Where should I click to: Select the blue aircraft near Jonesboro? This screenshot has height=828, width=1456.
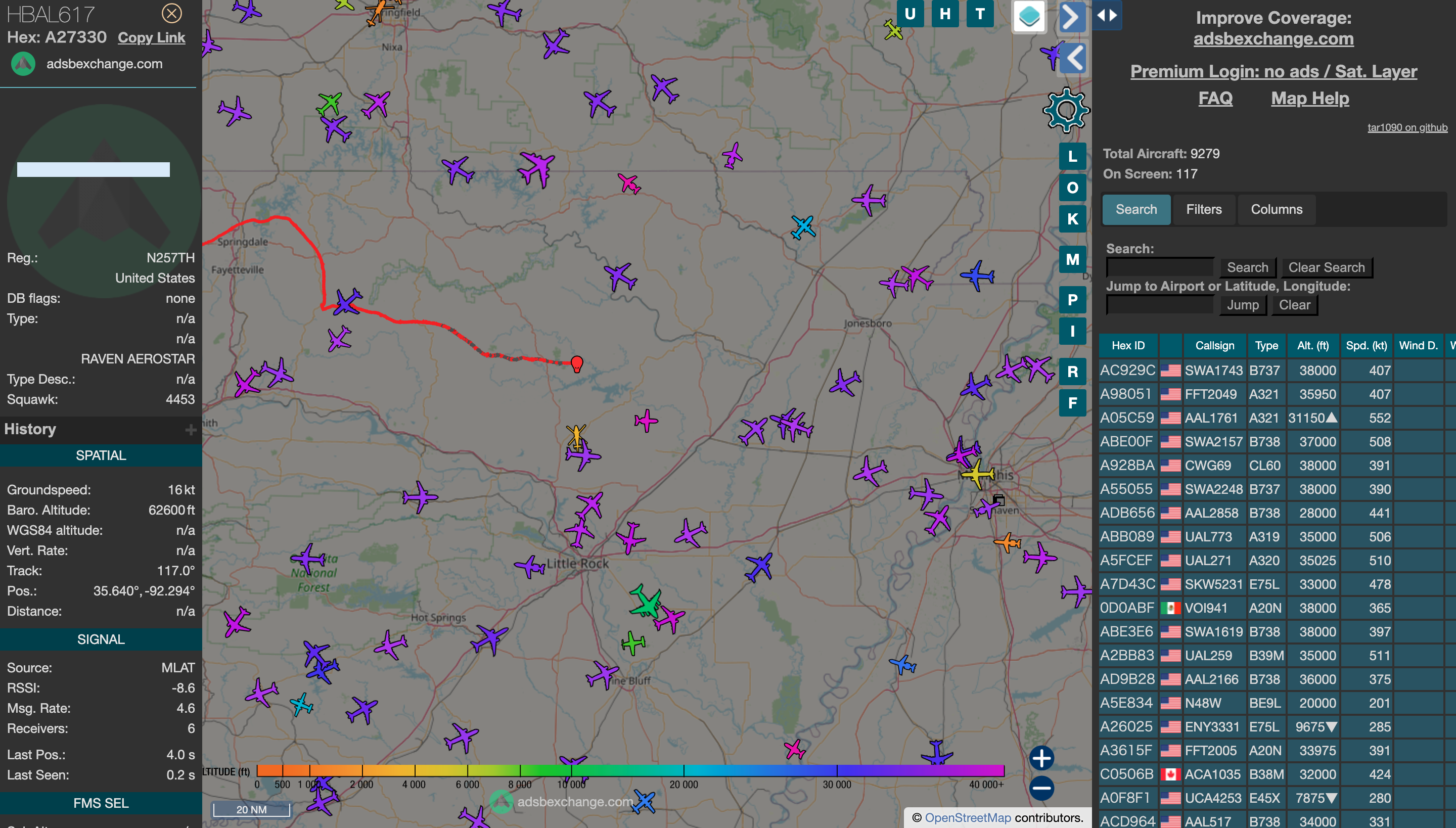(977, 277)
